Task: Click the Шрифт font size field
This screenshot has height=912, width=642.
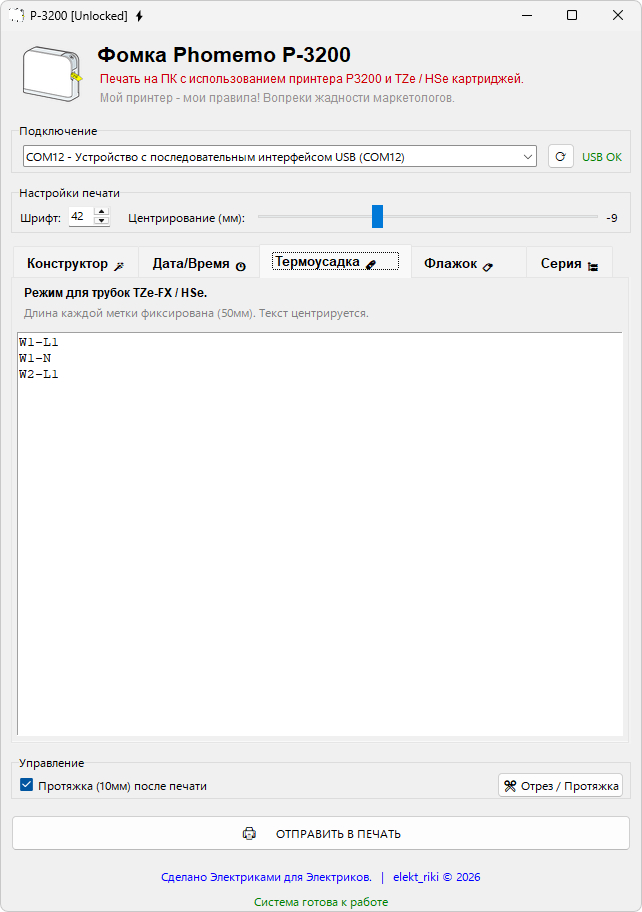Action: 80,216
